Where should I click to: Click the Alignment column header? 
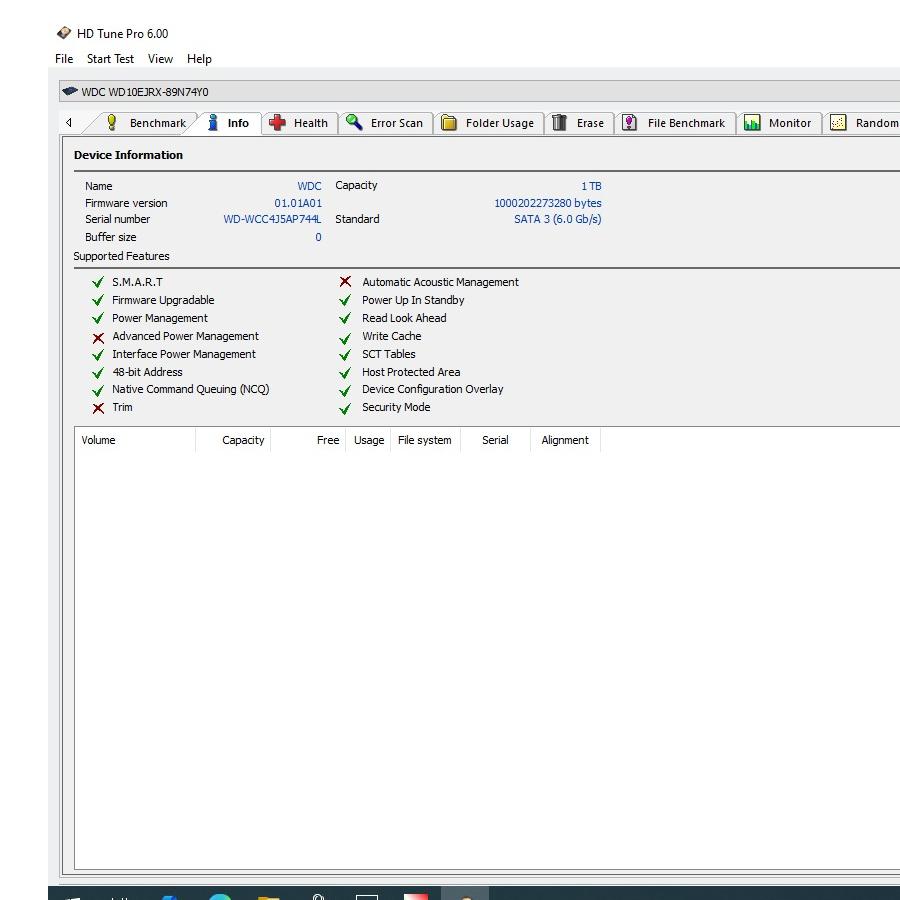click(x=565, y=440)
